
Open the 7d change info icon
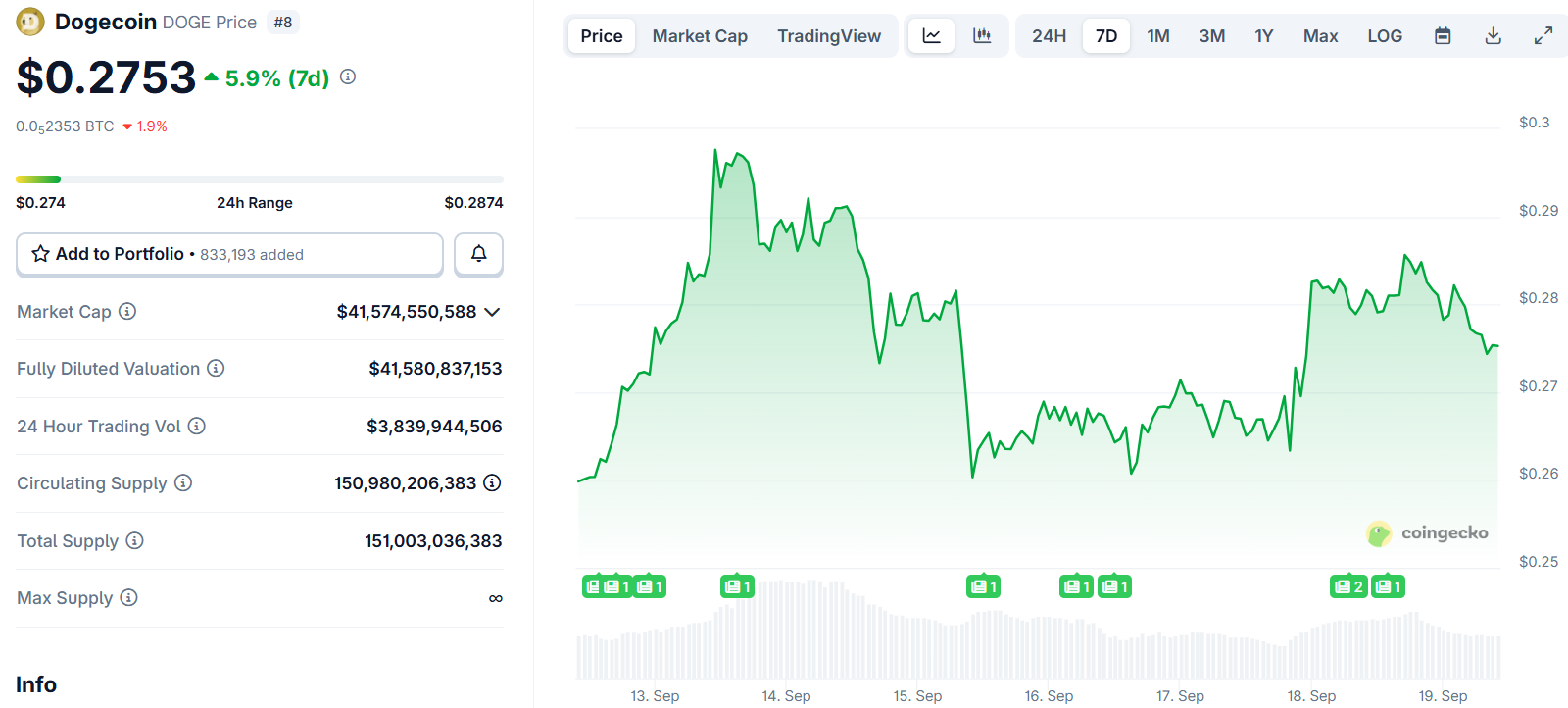[x=348, y=76]
